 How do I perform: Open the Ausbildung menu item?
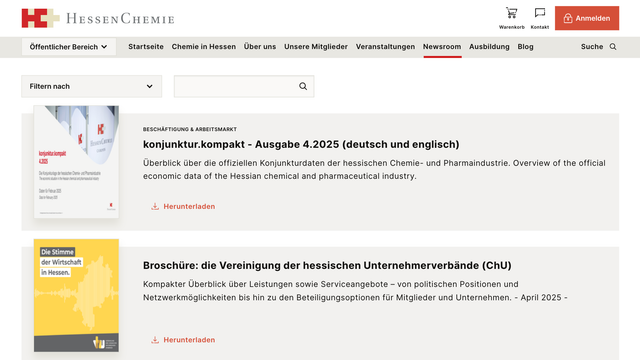tap(489, 47)
